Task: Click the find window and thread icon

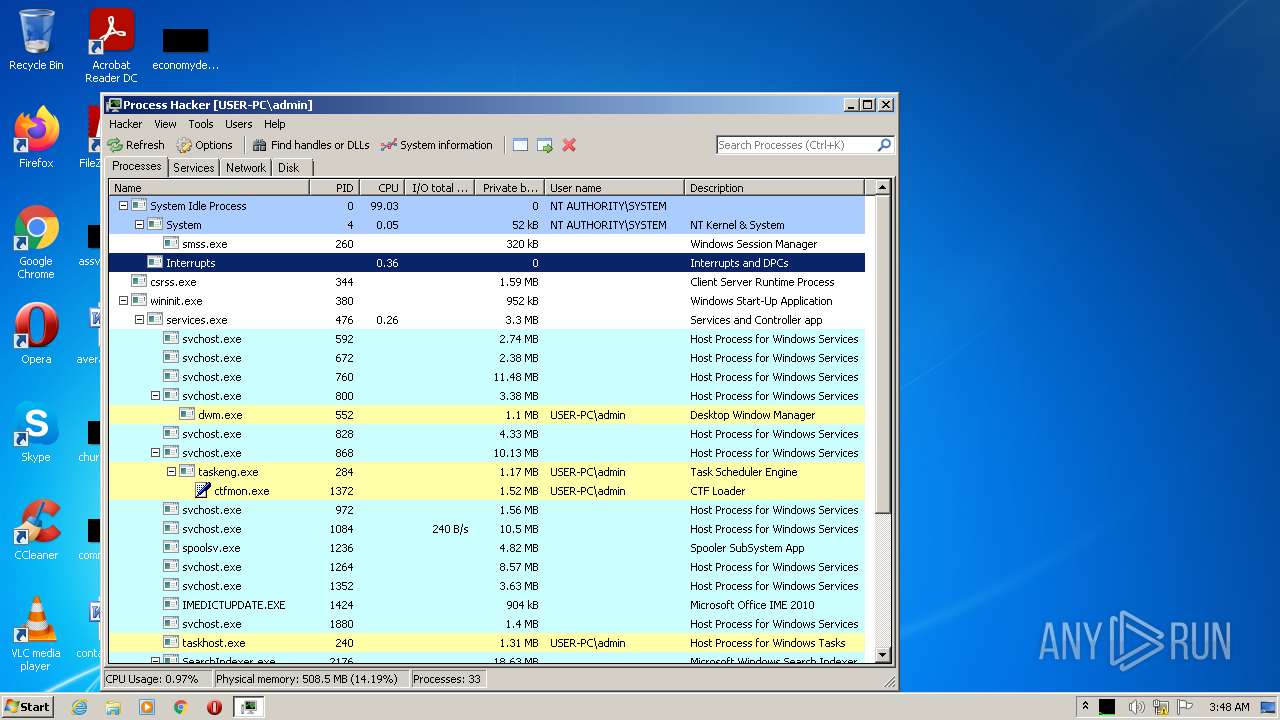Action: point(545,145)
